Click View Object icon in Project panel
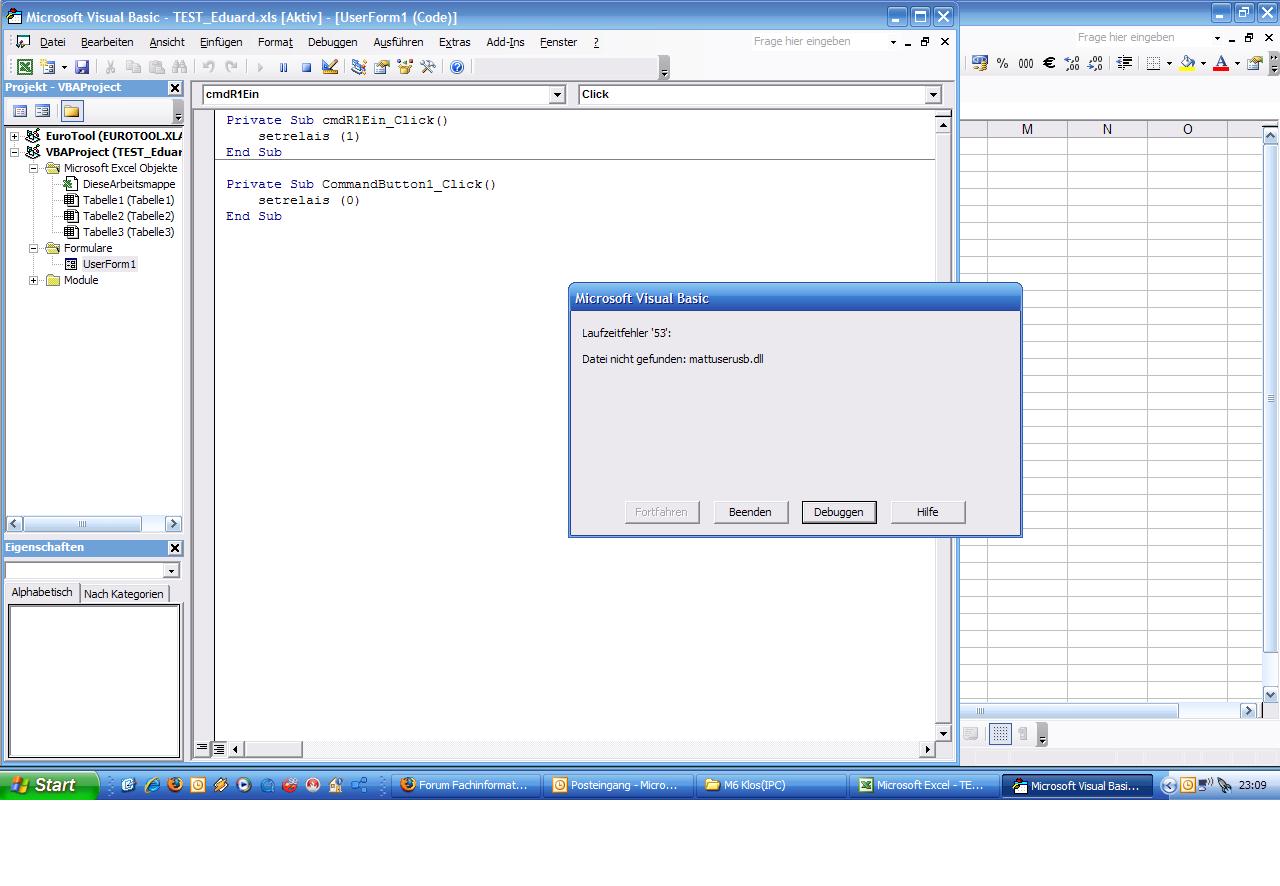This screenshot has height=886, width=1280. pyautogui.click(x=43, y=111)
